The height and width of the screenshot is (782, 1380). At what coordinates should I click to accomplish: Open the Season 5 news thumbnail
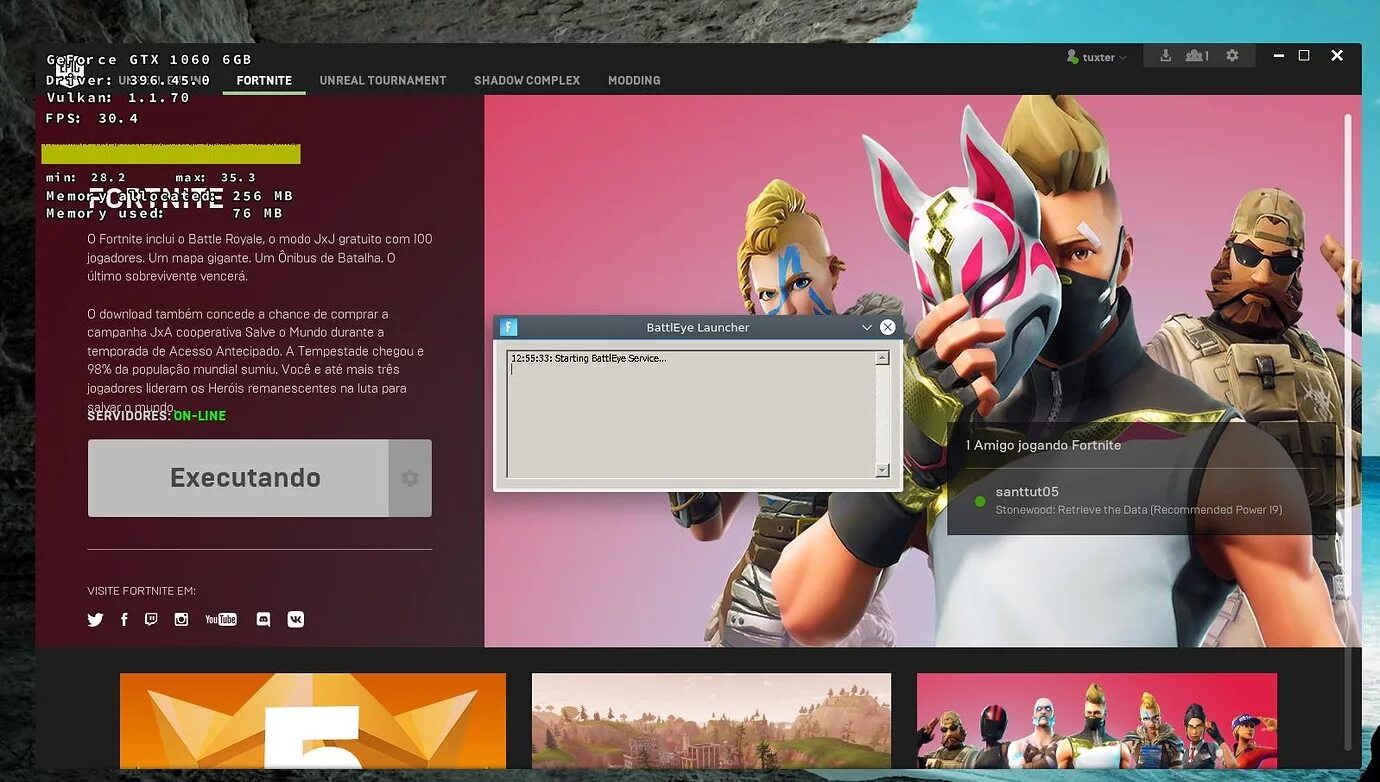[x=313, y=721]
